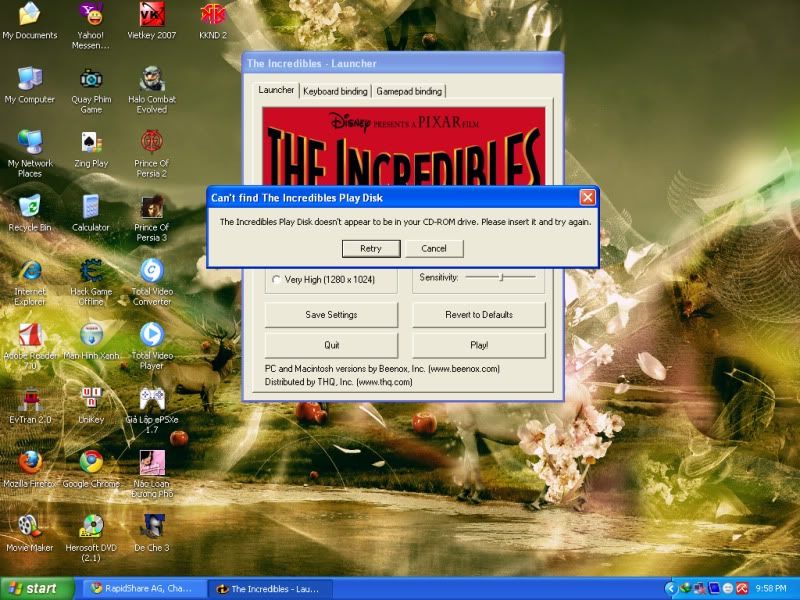Cancel the Play Disk error dialog
Viewport: 800px width, 600px height.
coord(434,248)
